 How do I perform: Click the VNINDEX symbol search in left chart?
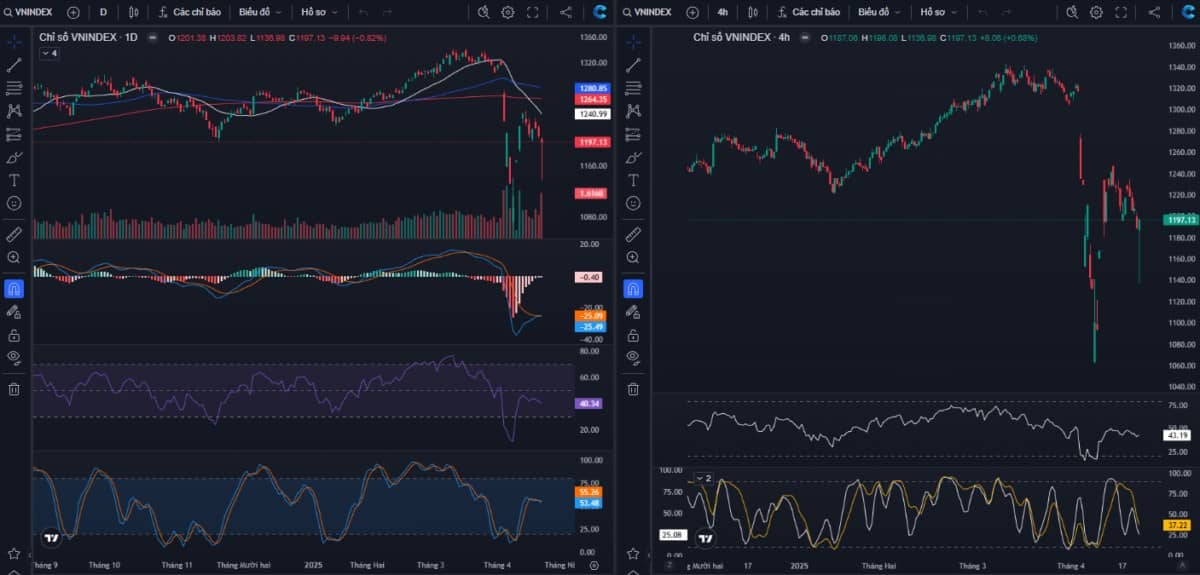pos(30,12)
